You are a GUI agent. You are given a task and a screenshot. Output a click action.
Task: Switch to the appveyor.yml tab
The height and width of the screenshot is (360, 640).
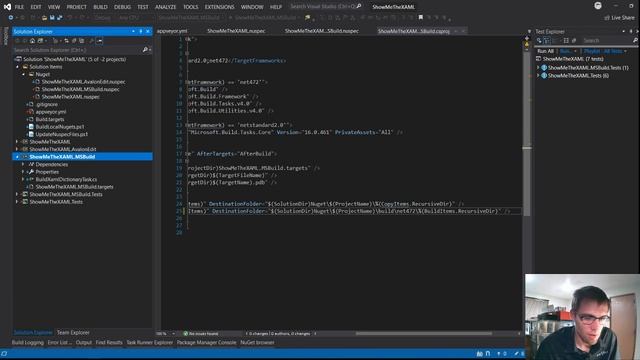click(172, 31)
